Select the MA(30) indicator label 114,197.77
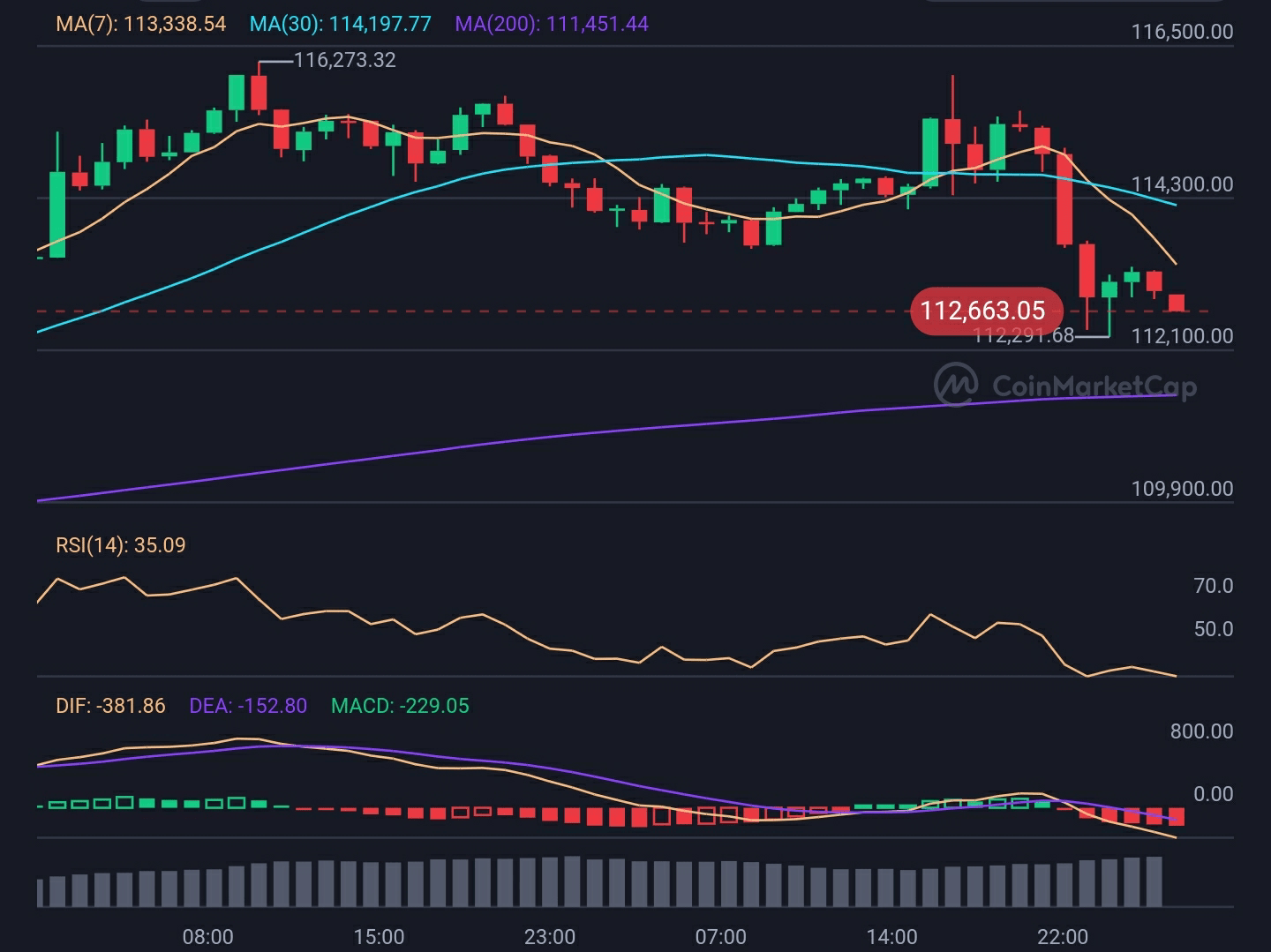 (341, 24)
